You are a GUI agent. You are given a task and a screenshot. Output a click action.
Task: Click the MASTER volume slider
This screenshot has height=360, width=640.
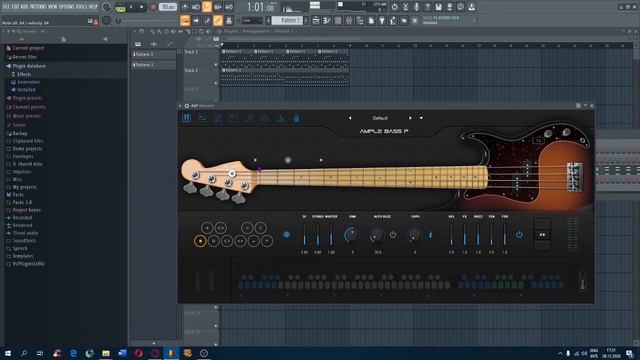point(331,235)
